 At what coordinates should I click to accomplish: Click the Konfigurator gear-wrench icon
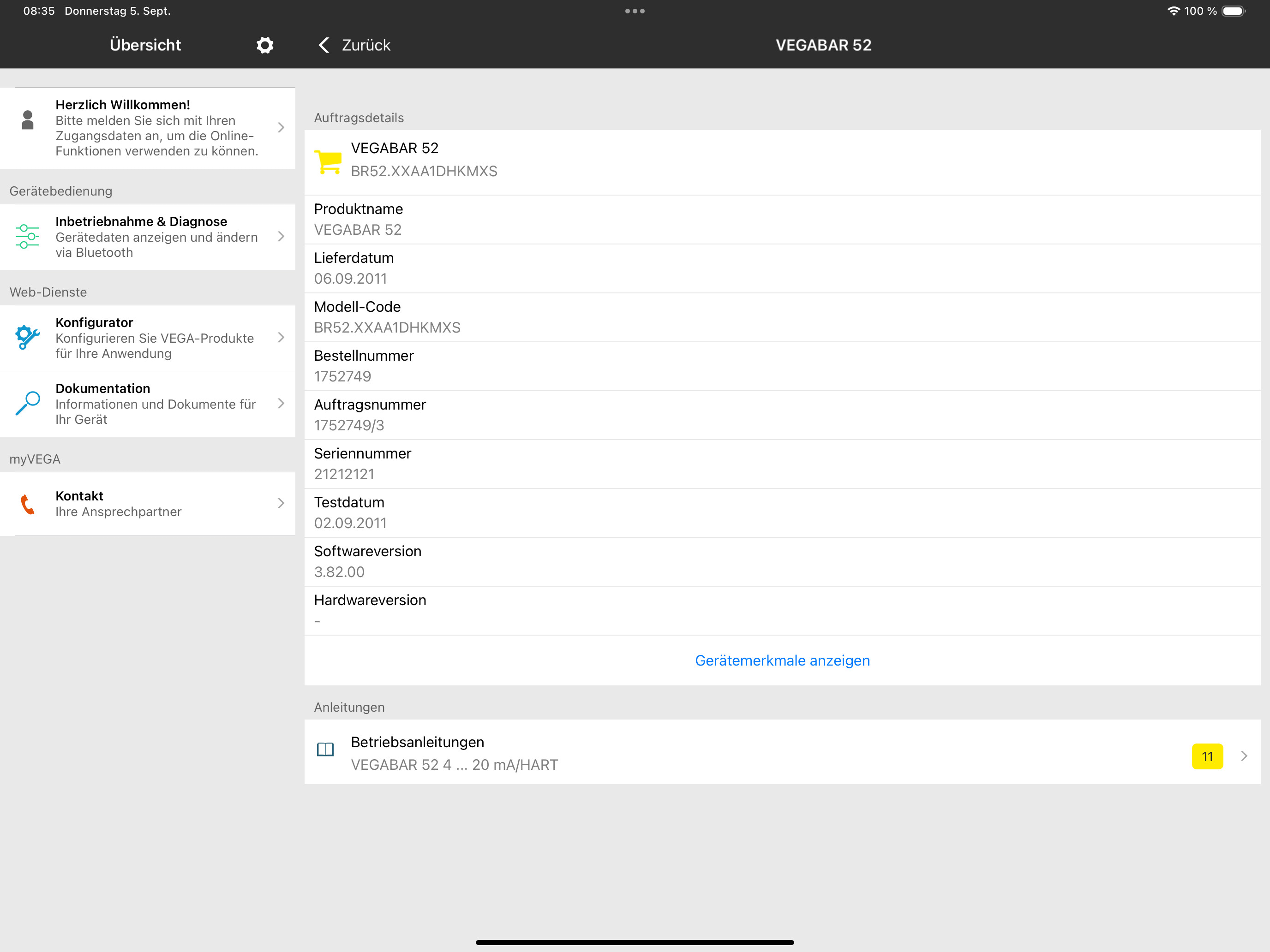tap(28, 338)
